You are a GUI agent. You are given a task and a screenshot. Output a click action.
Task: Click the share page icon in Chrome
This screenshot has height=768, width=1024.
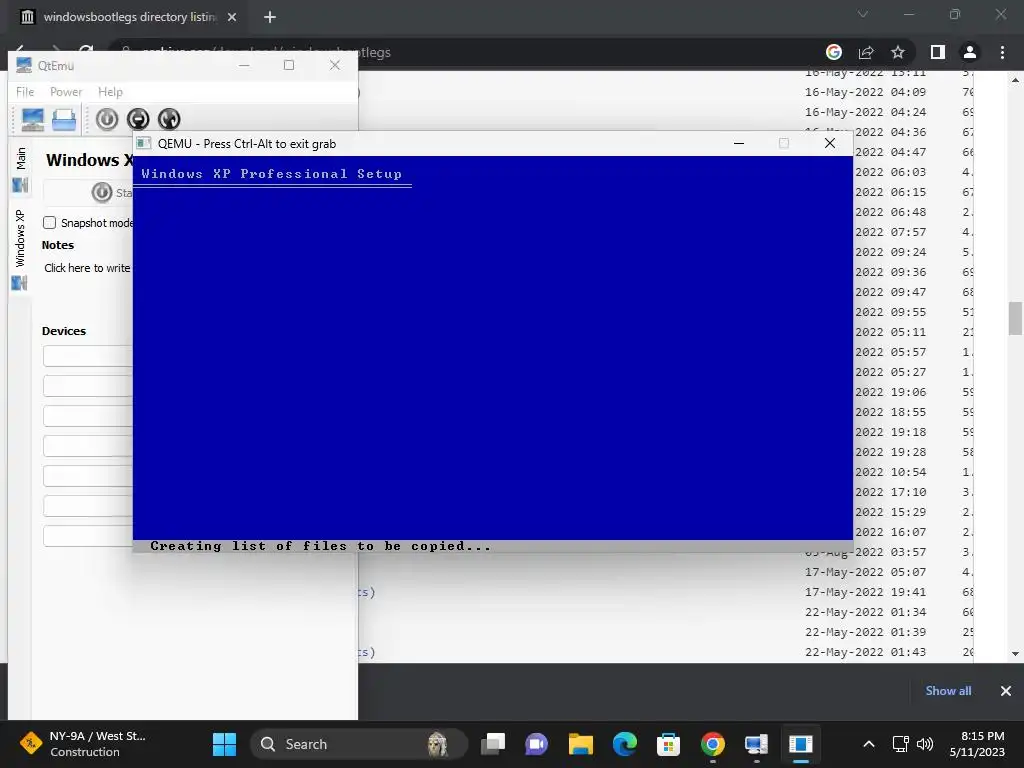coord(866,52)
